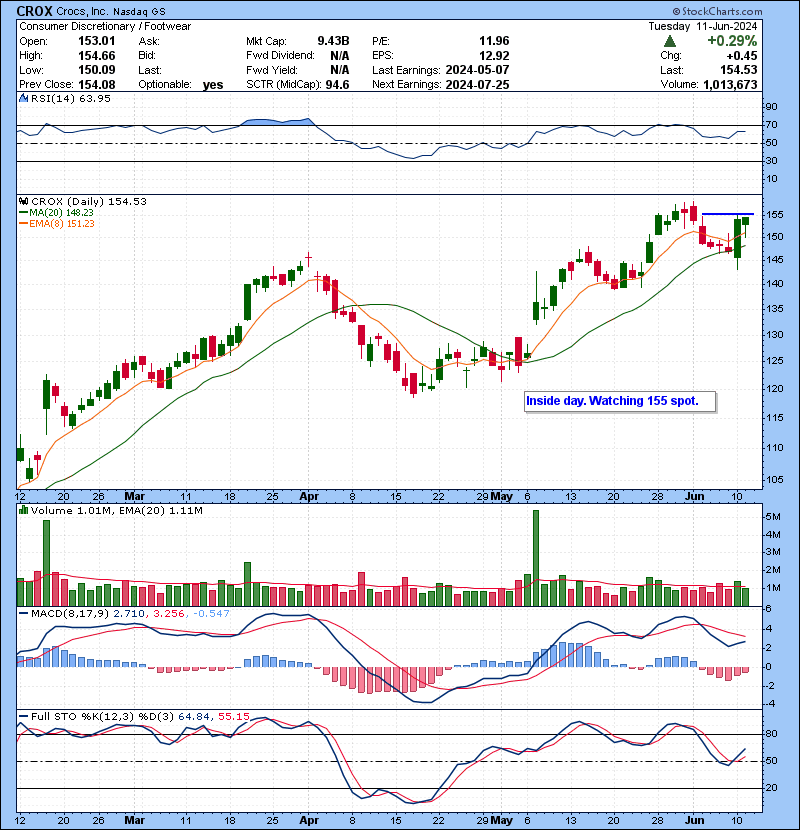
Task: Click the blue legend dash before MACD(8,17,9)
Action: click(x=23, y=614)
